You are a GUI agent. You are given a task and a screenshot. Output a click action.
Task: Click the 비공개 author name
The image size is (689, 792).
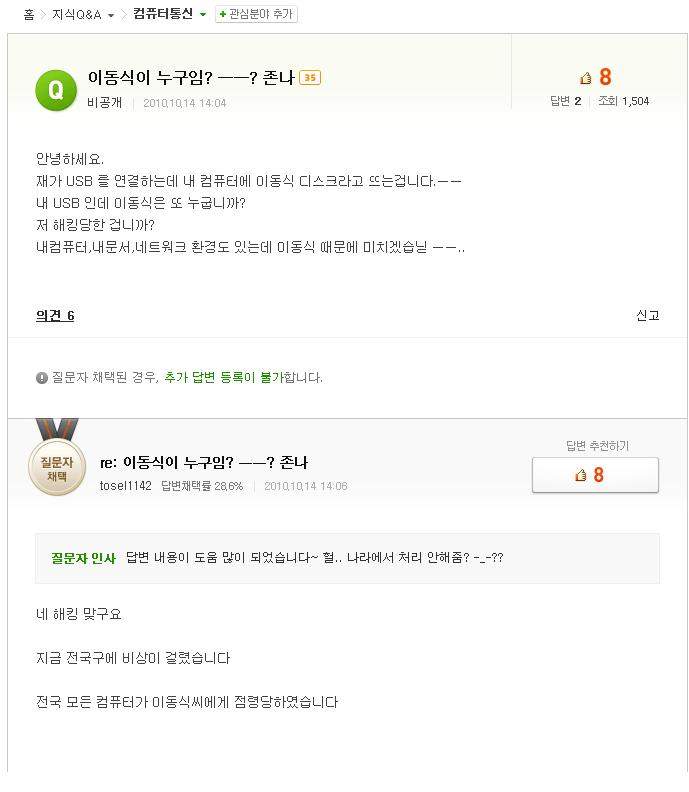(106, 103)
